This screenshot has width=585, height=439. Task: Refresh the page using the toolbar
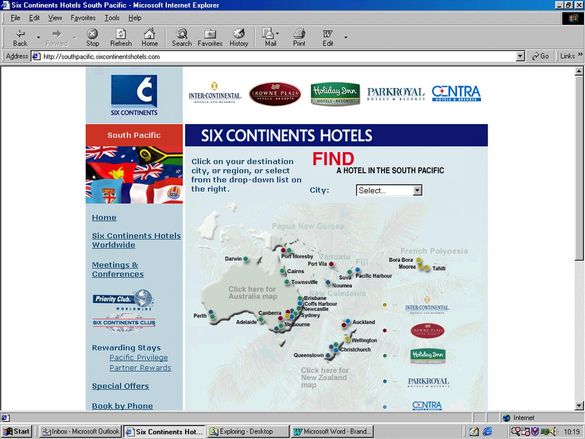click(x=121, y=37)
